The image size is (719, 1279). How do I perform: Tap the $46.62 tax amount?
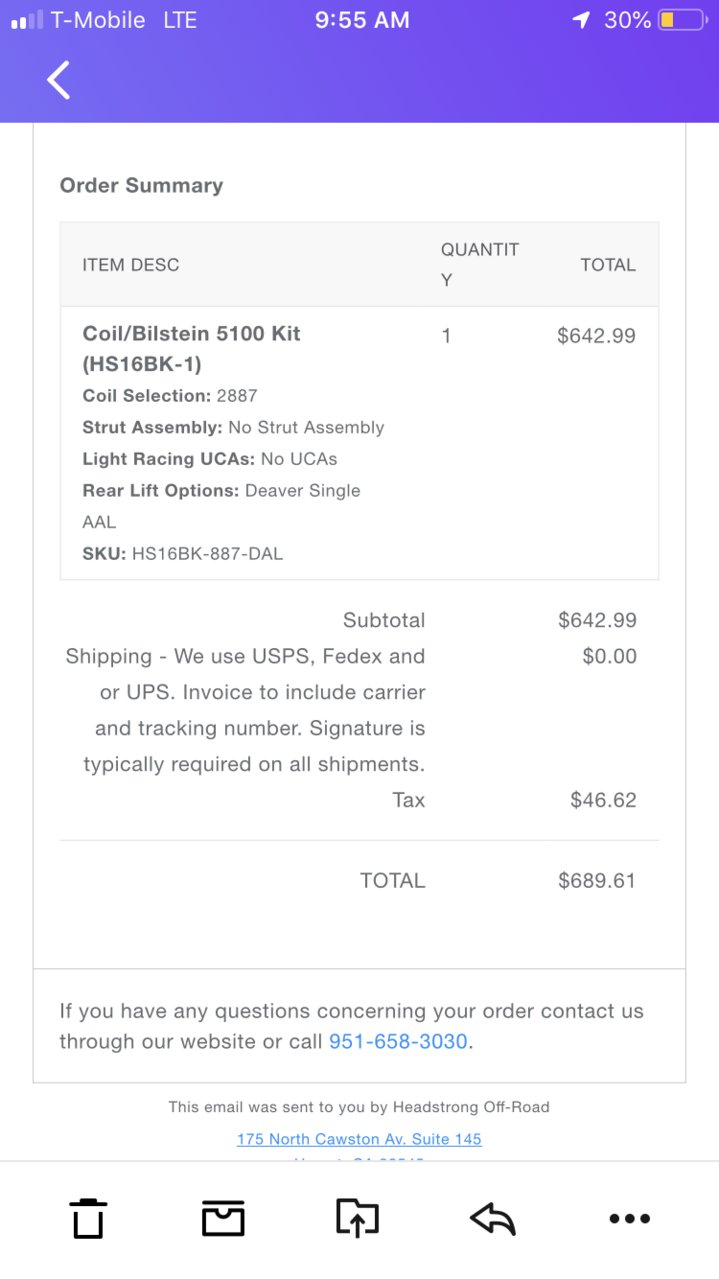pos(603,800)
